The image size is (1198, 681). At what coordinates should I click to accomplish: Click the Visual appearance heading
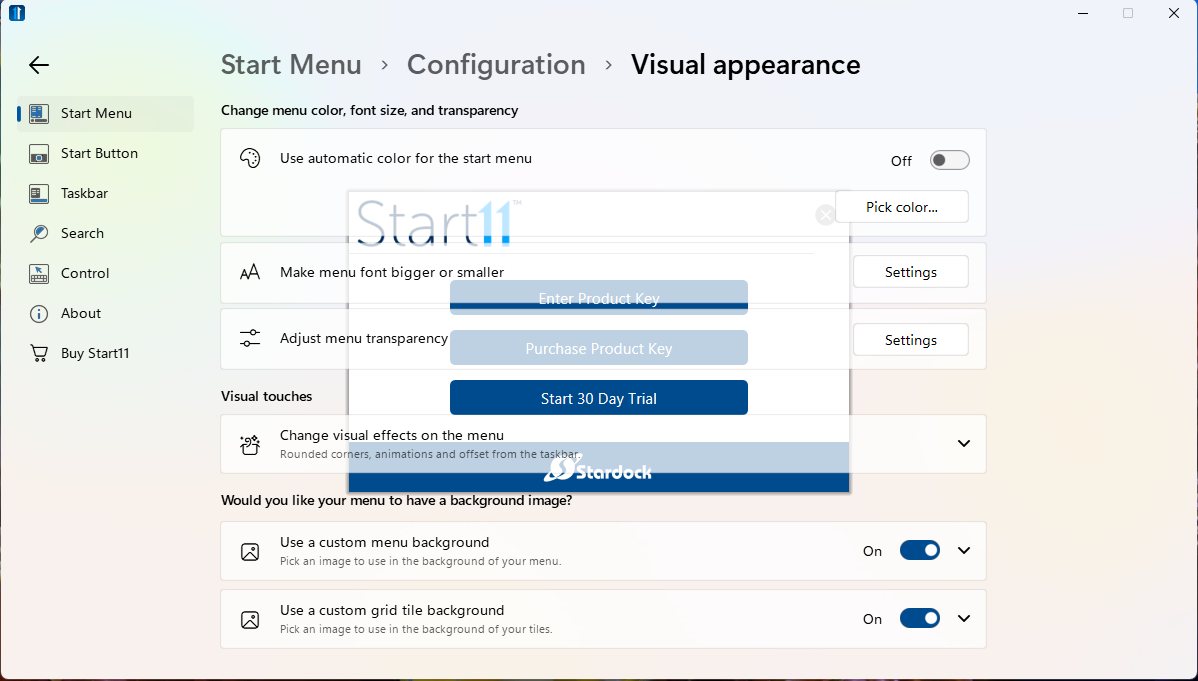(745, 65)
